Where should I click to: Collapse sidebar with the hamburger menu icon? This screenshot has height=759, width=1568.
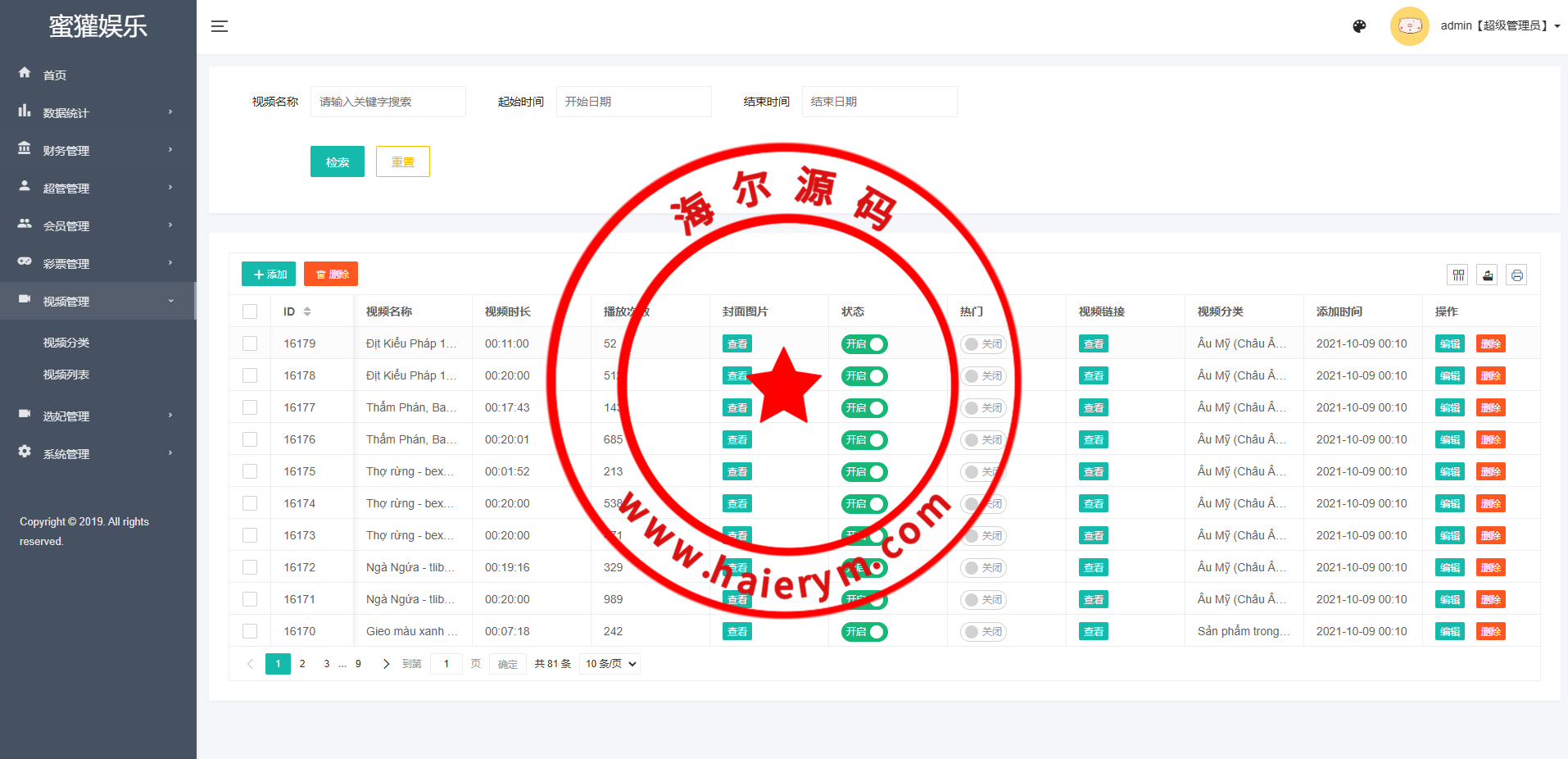[x=220, y=26]
